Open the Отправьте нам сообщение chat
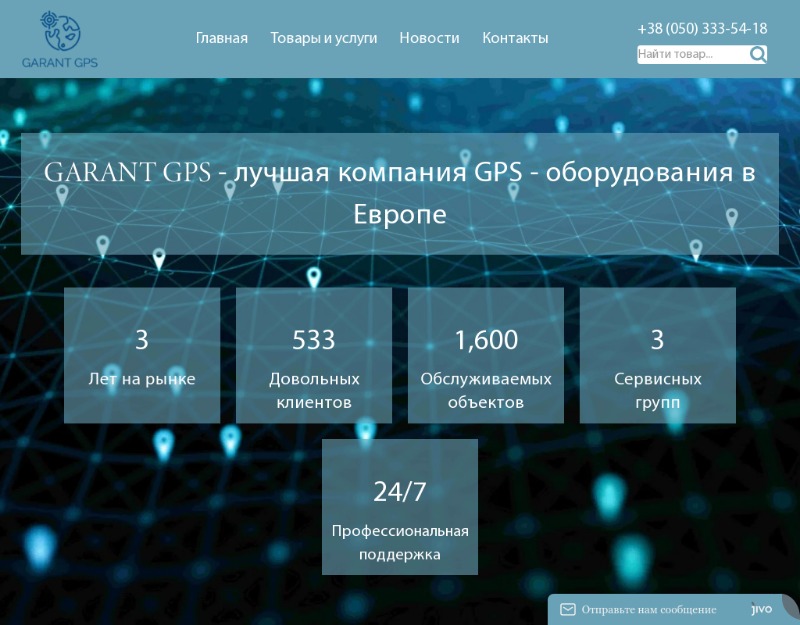The width and height of the screenshot is (800, 625). 649,610
